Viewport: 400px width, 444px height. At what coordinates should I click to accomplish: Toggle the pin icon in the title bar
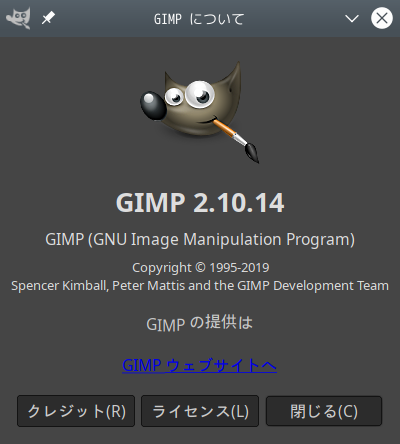(48, 18)
